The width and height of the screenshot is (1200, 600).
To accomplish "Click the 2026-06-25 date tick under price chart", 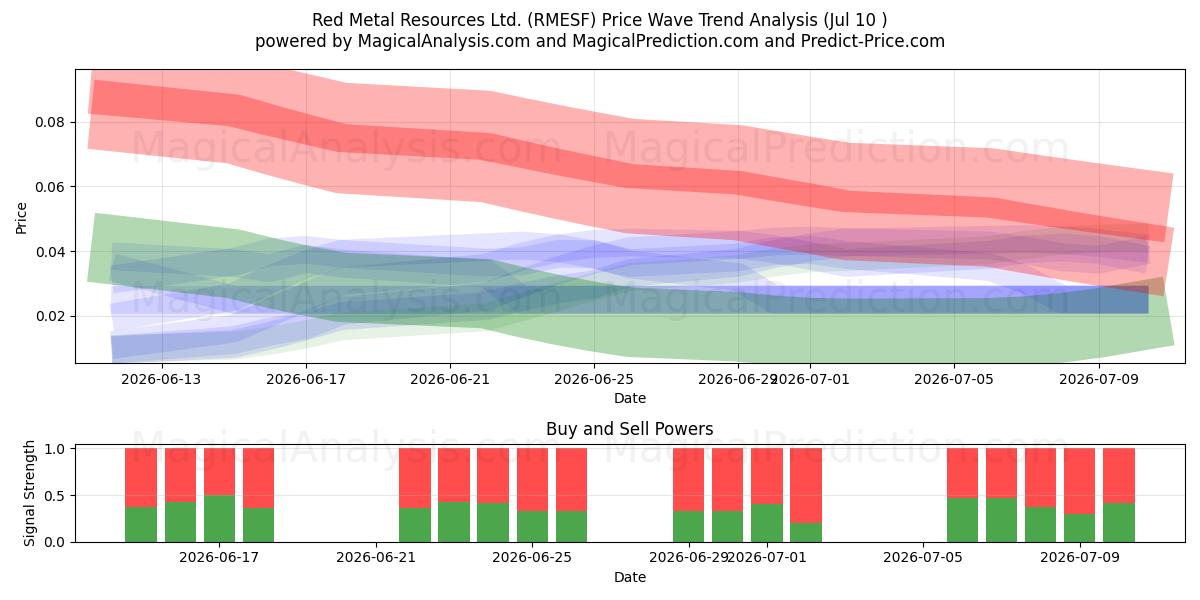I will pos(595,379).
